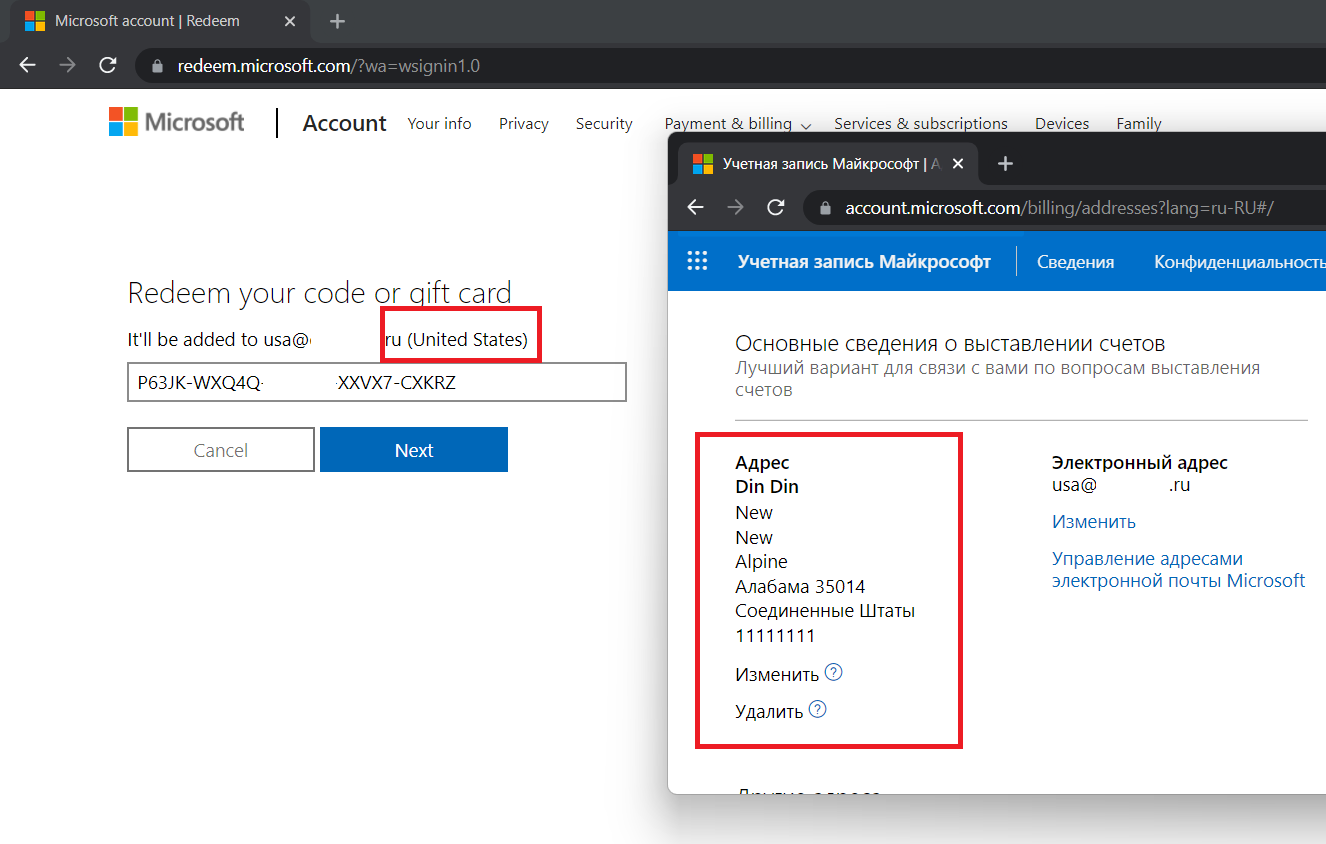Go to Your info menu item
The height and width of the screenshot is (844, 1326).
click(x=439, y=123)
